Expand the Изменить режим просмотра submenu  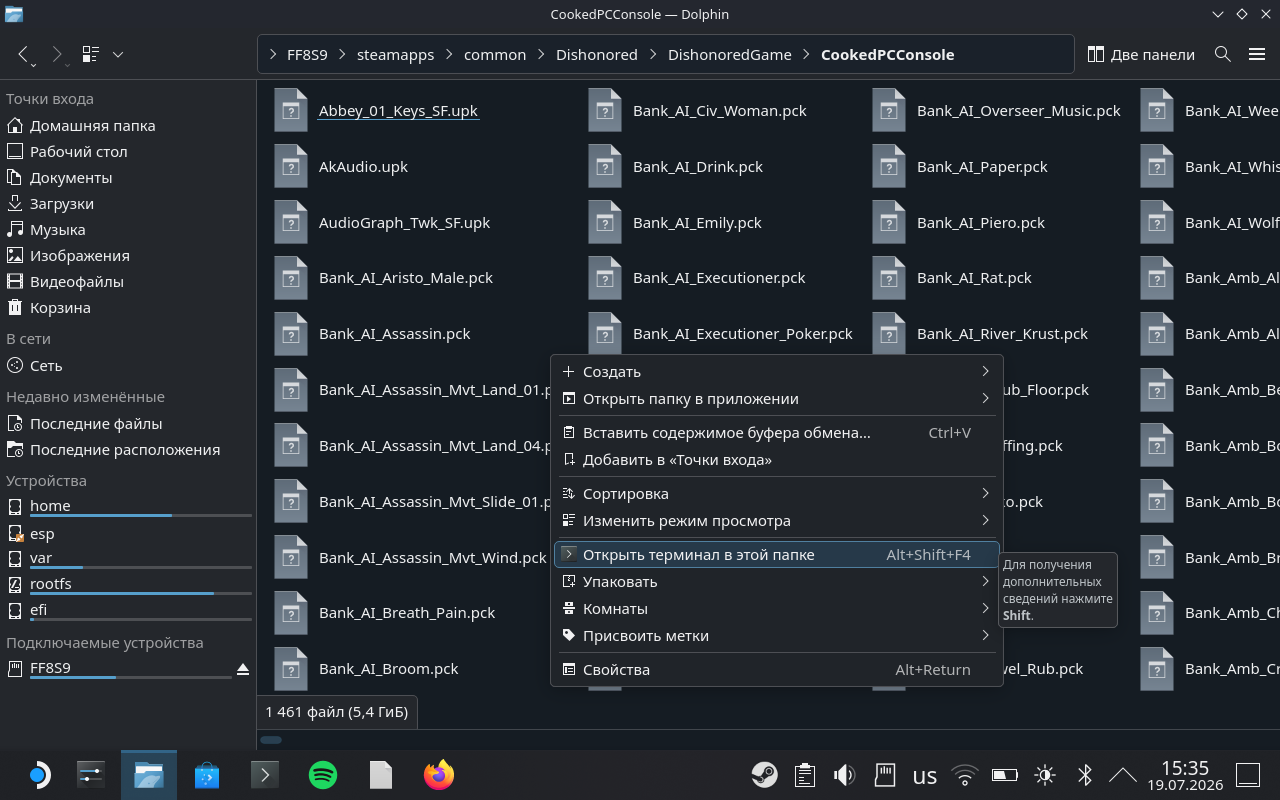[x=777, y=521]
